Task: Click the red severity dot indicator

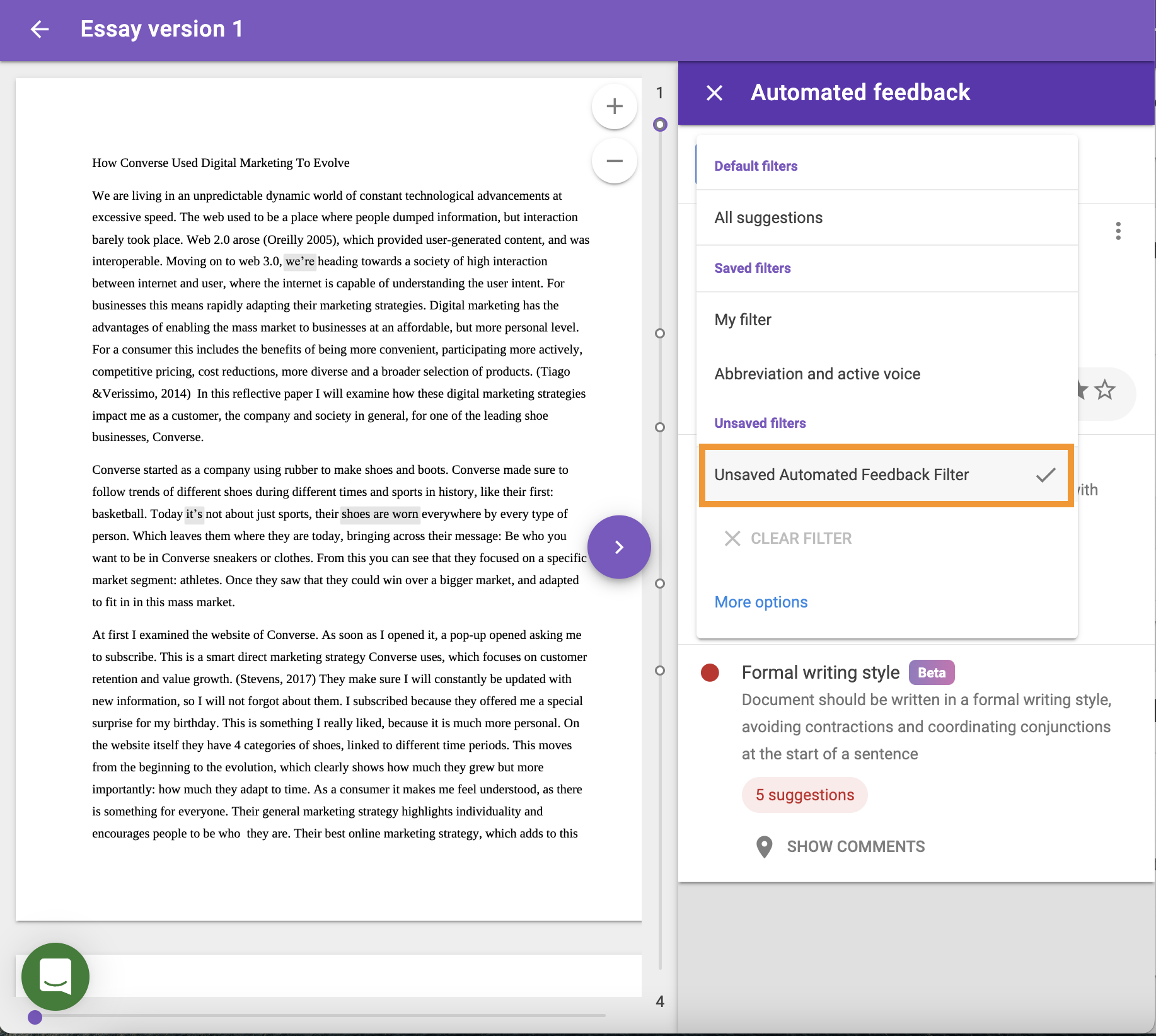Action: pos(710,673)
